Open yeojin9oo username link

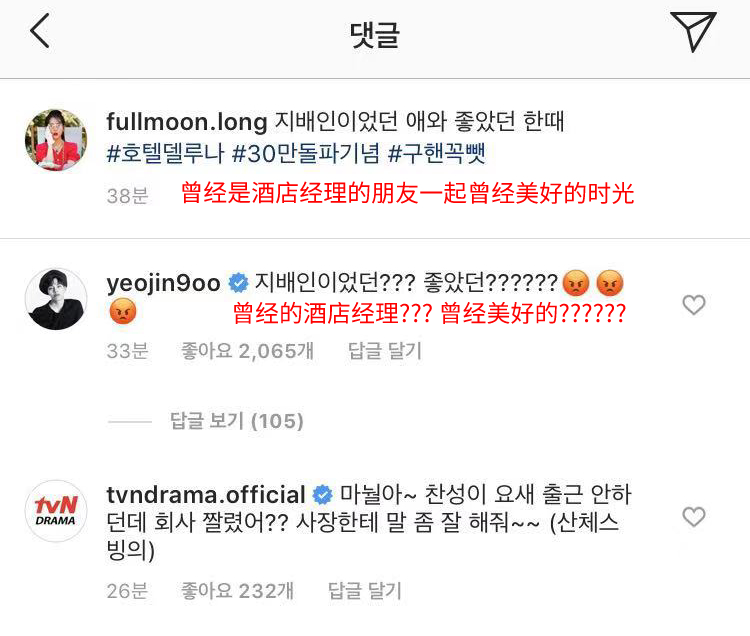pos(164,283)
